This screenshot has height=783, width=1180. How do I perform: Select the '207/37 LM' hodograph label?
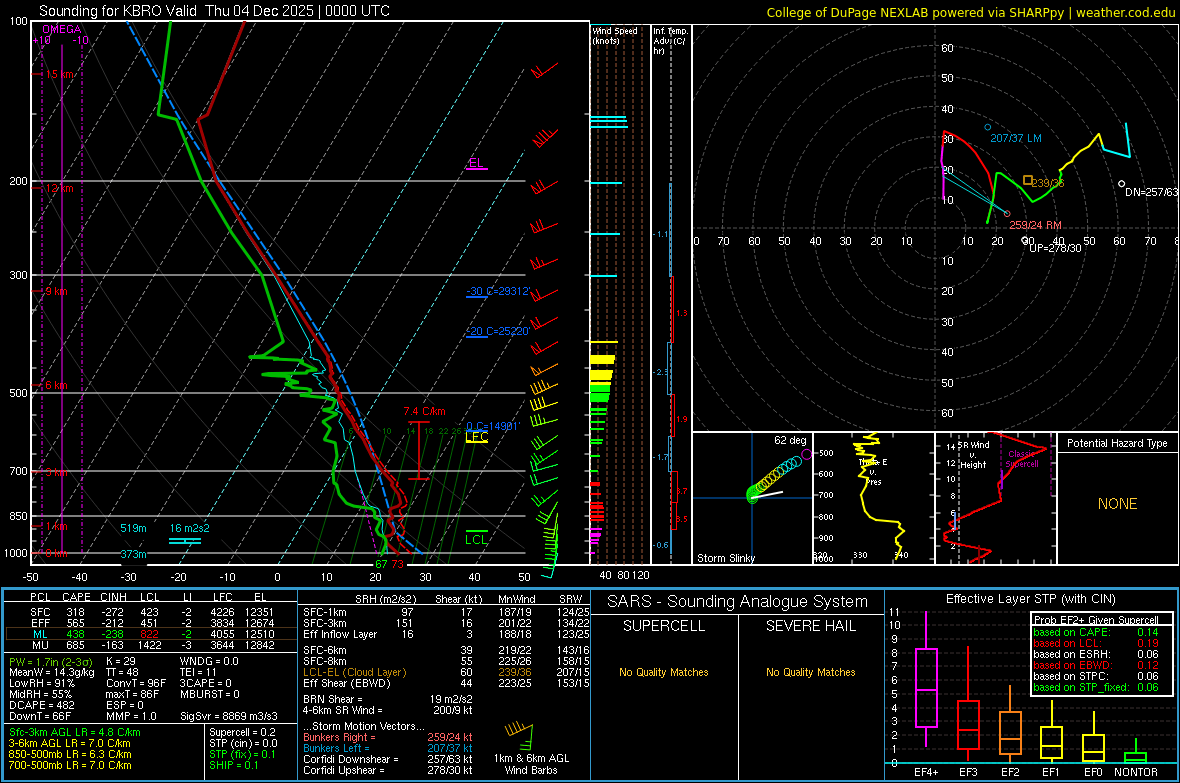(x=1016, y=139)
